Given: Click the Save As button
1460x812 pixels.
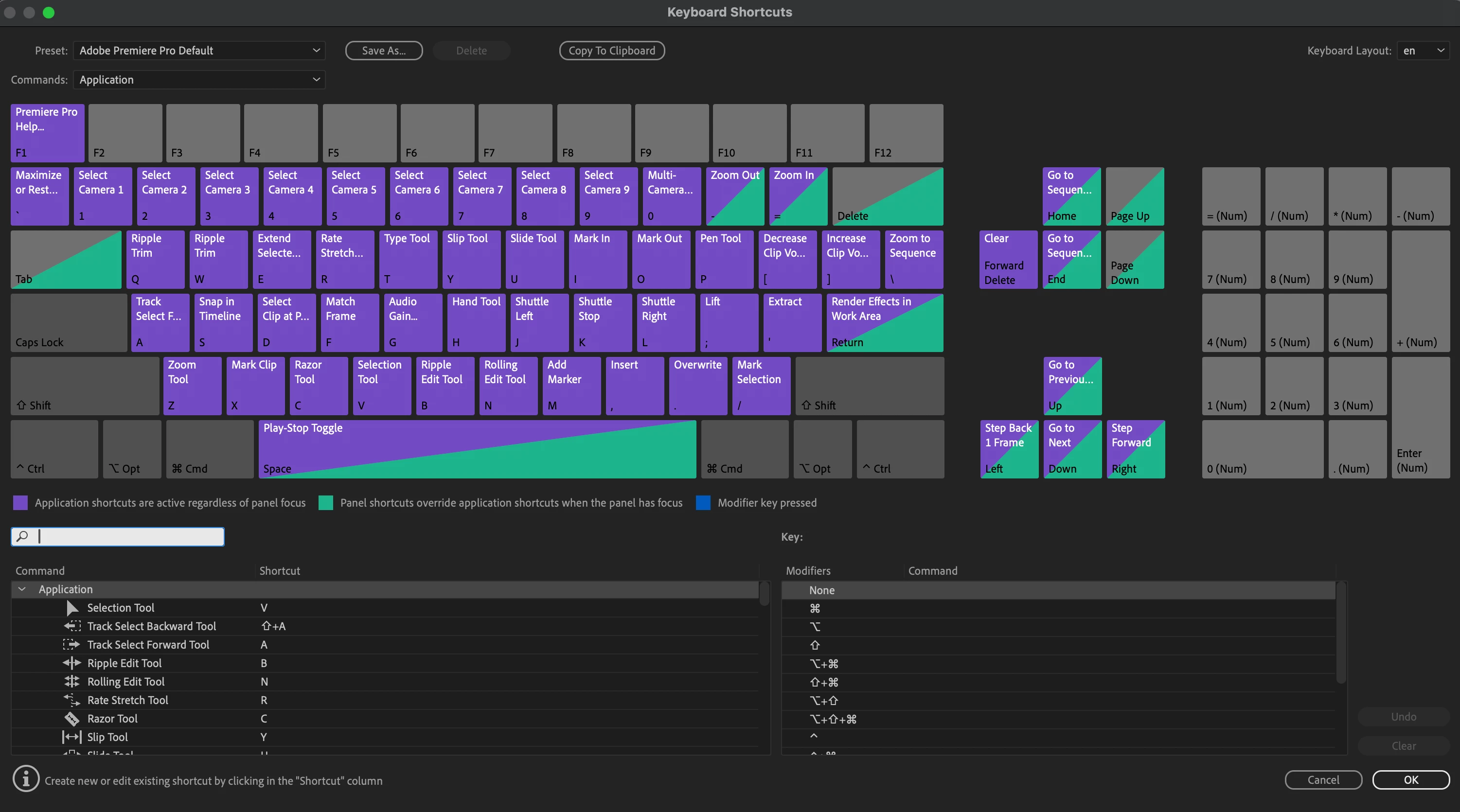Looking at the screenshot, I should coord(384,51).
